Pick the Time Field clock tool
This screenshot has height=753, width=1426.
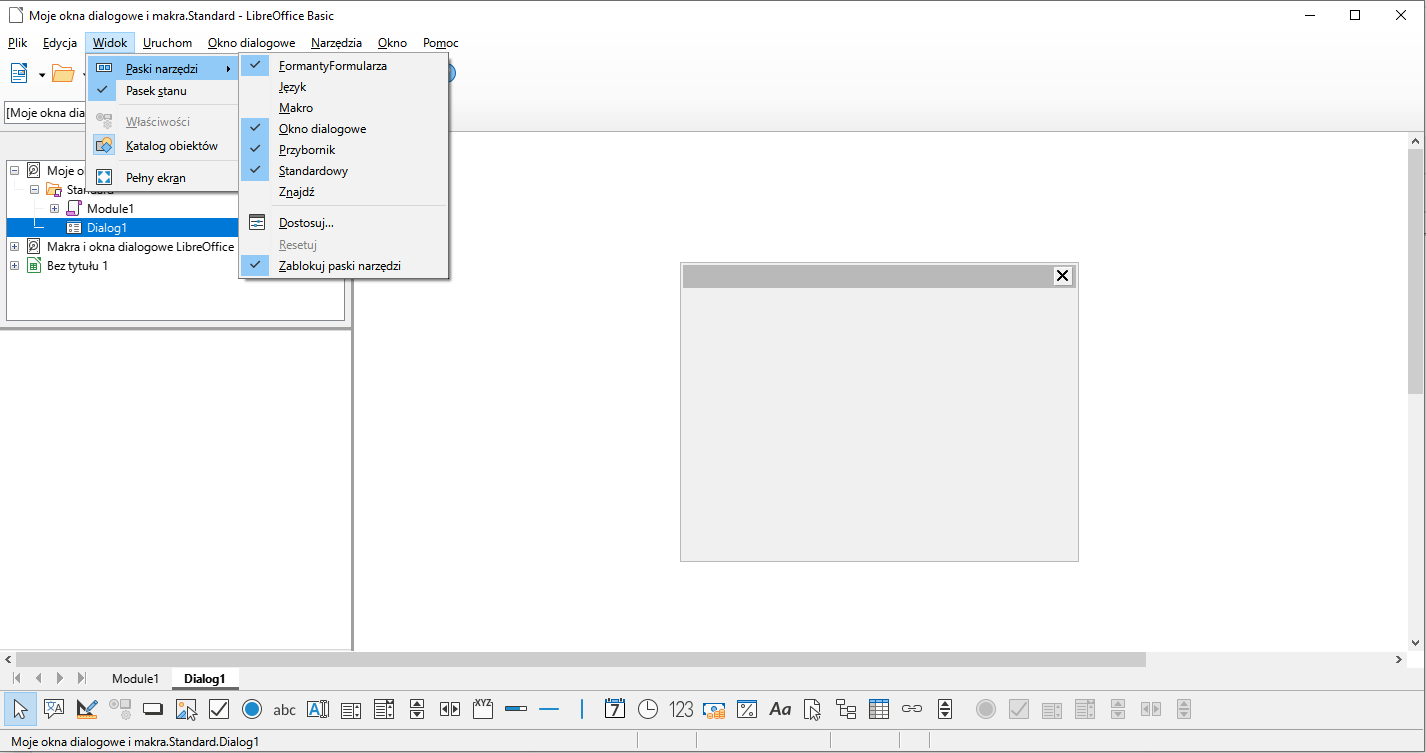coord(648,709)
